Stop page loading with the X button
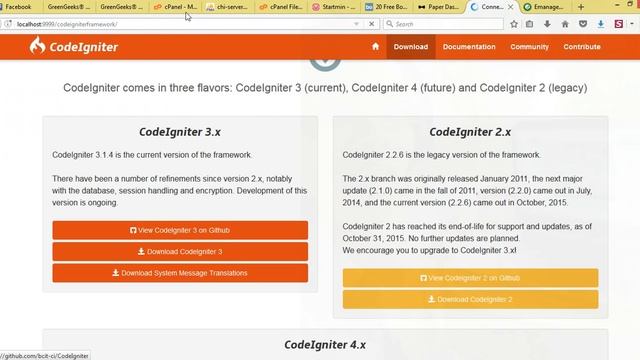This screenshot has height=360, width=640. click(371, 24)
